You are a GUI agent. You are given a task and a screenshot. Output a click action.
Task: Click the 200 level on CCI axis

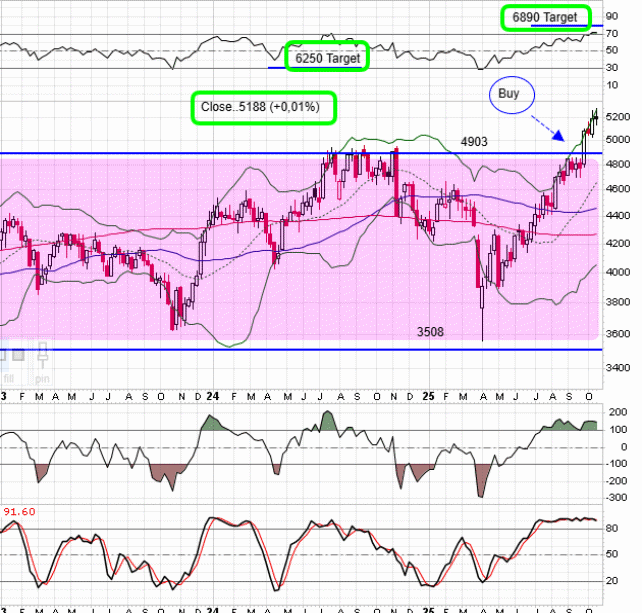(614, 412)
